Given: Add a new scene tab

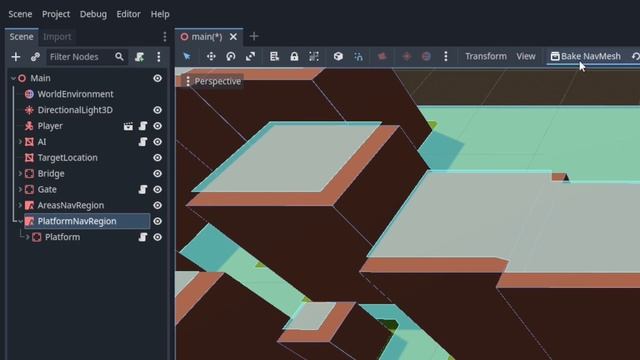Looking at the screenshot, I should (254, 36).
